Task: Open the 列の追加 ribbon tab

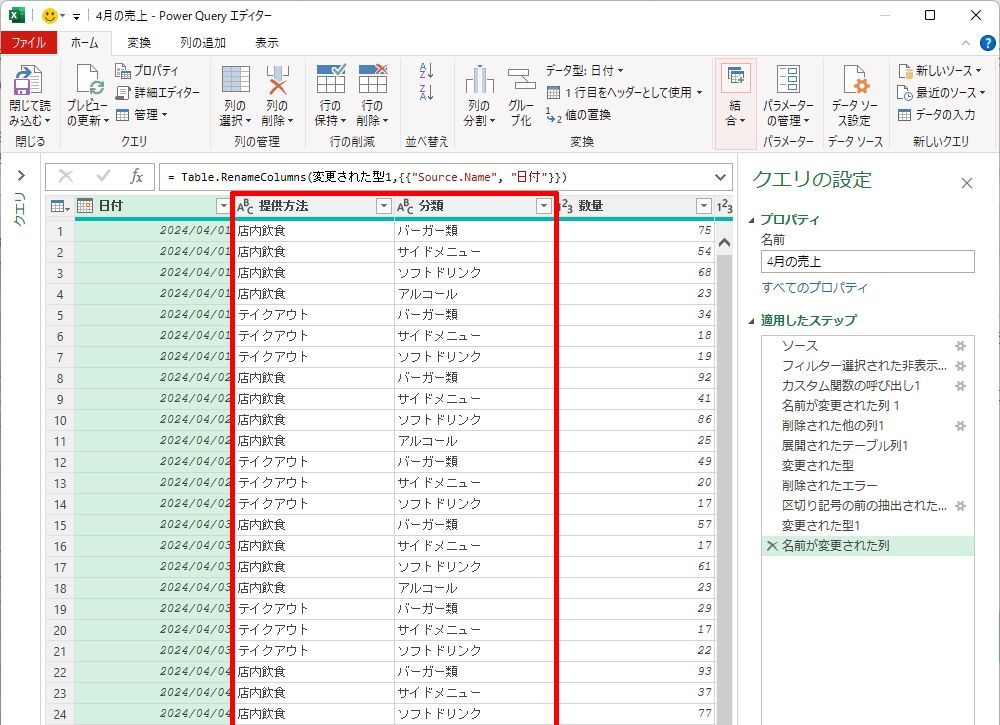Action: 203,43
